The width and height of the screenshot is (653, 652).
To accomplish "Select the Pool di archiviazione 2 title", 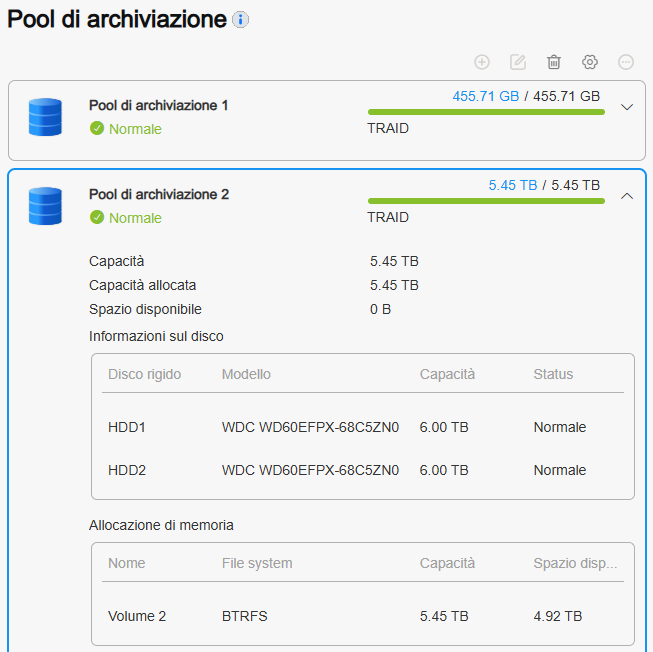I will point(159,194).
